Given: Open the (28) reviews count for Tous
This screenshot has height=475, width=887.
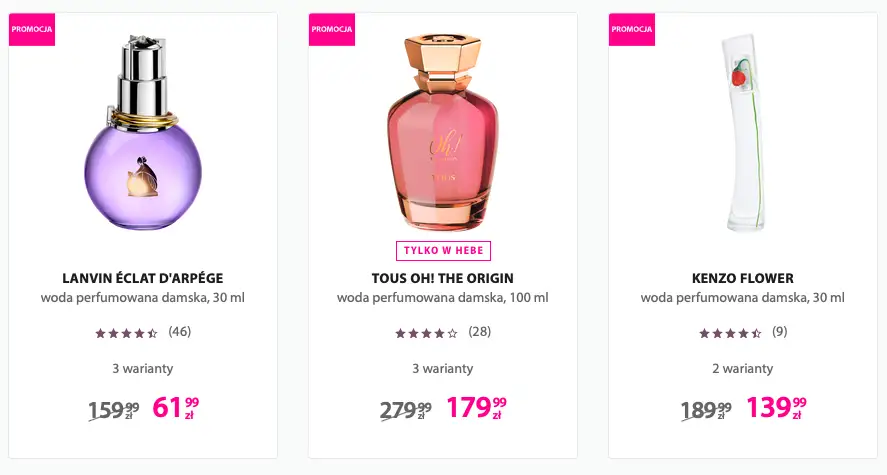Looking at the screenshot, I should pos(480,331).
